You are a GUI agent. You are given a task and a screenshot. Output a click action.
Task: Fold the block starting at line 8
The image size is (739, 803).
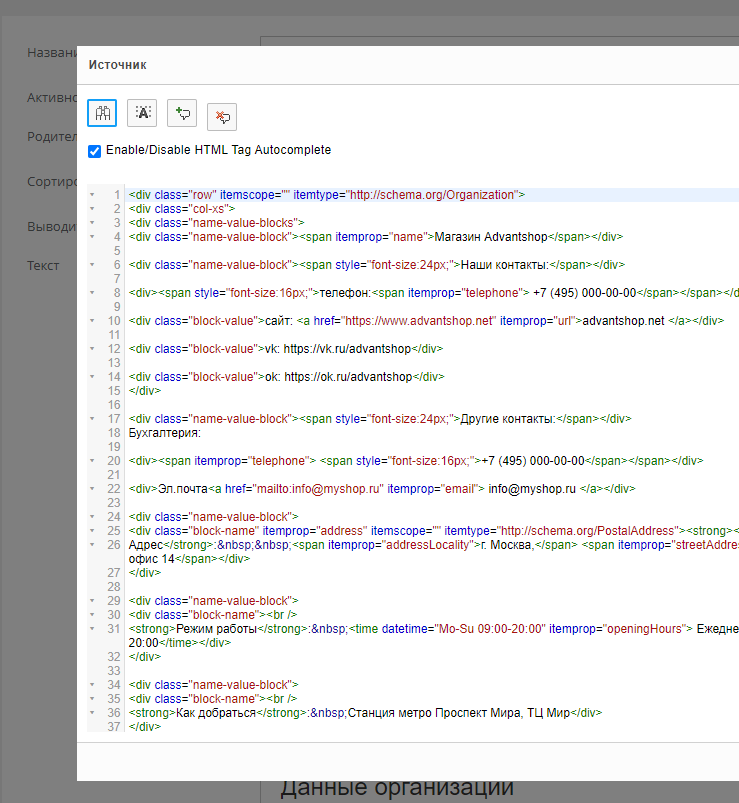pyautogui.click(x=93, y=293)
